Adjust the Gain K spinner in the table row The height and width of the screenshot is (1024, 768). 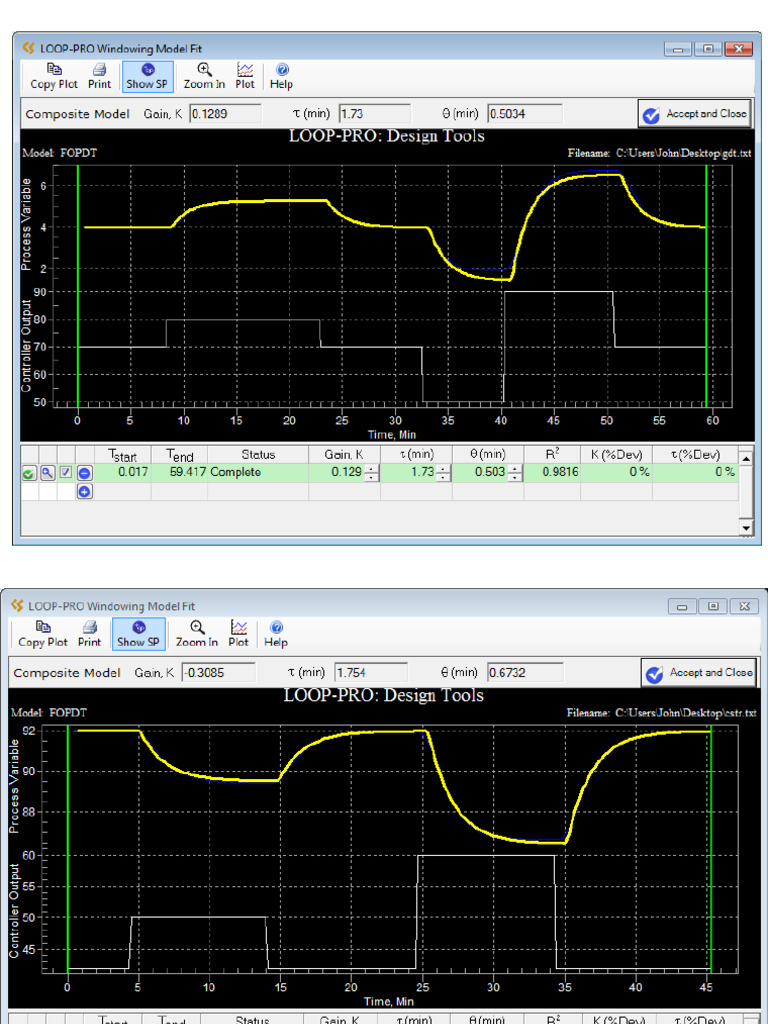[372, 473]
